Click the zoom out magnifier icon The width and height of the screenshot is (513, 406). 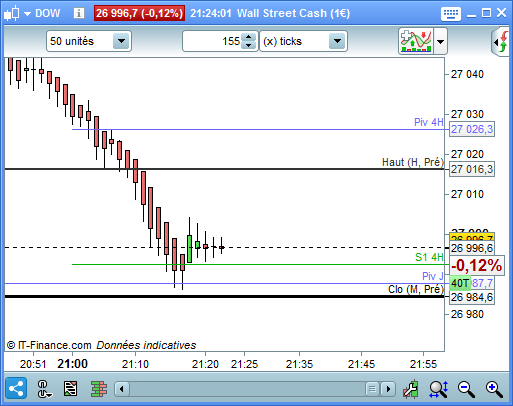pyautogui.click(x=466, y=389)
